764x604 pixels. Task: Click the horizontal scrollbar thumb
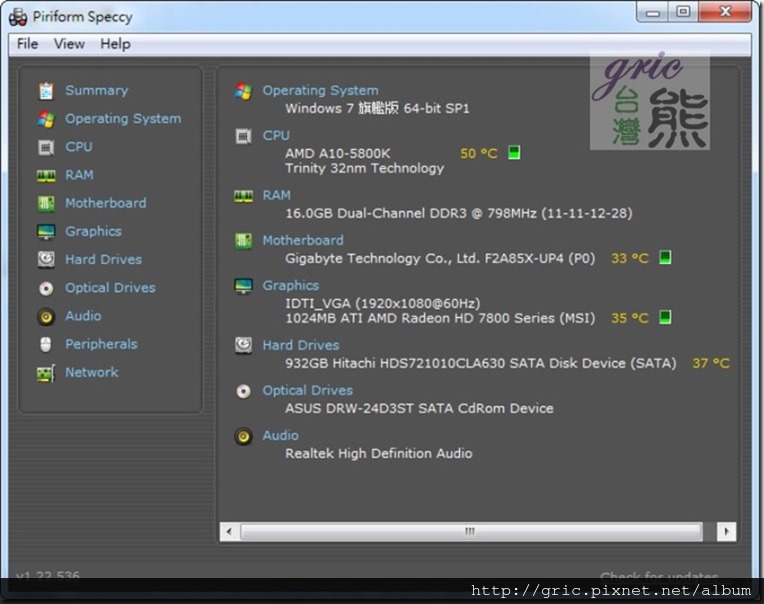click(471, 531)
